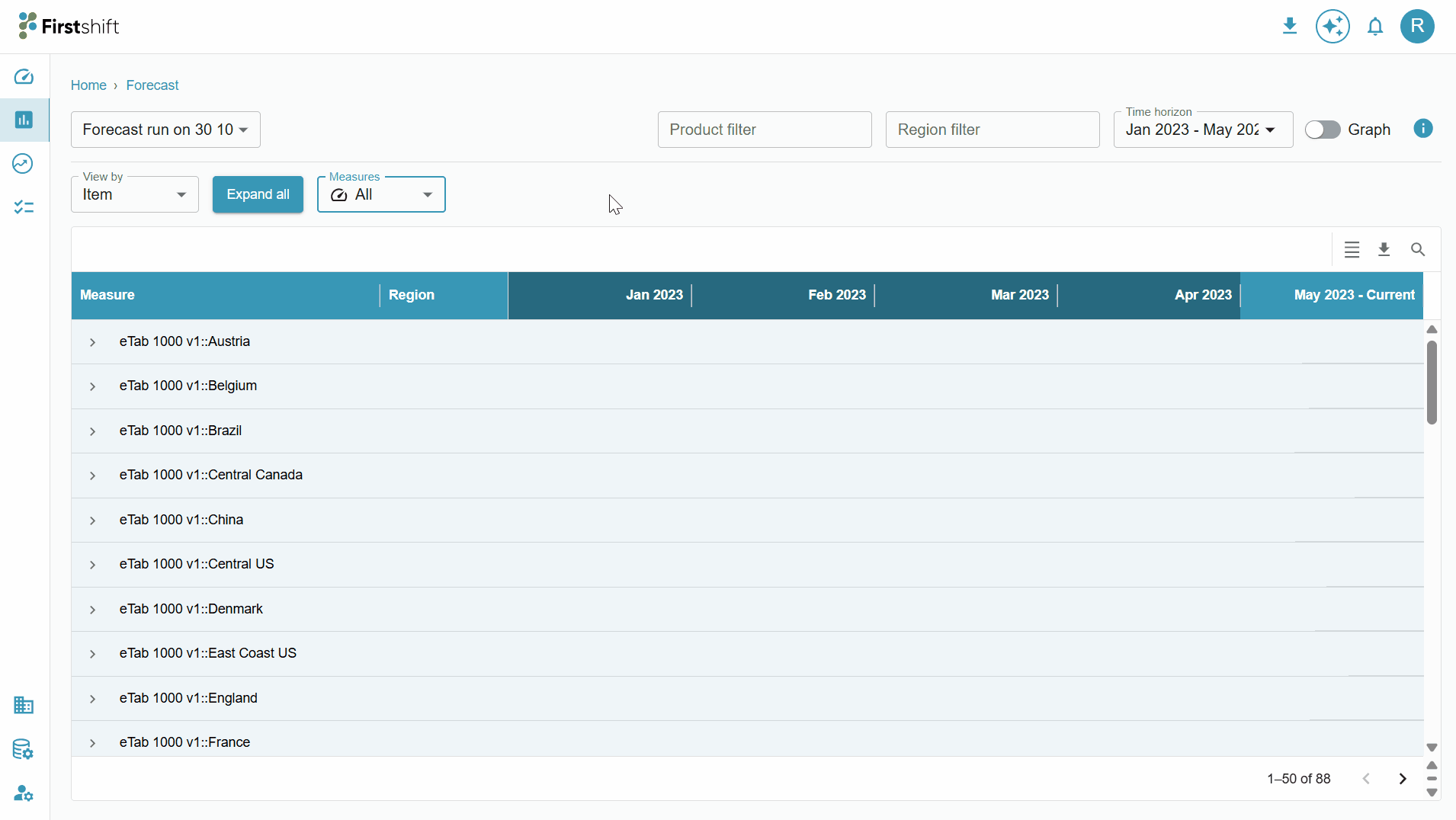This screenshot has height=820, width=1456.
Task: Click the download icon in top header
Action: pyautogui.click(x=1290, y=27)
